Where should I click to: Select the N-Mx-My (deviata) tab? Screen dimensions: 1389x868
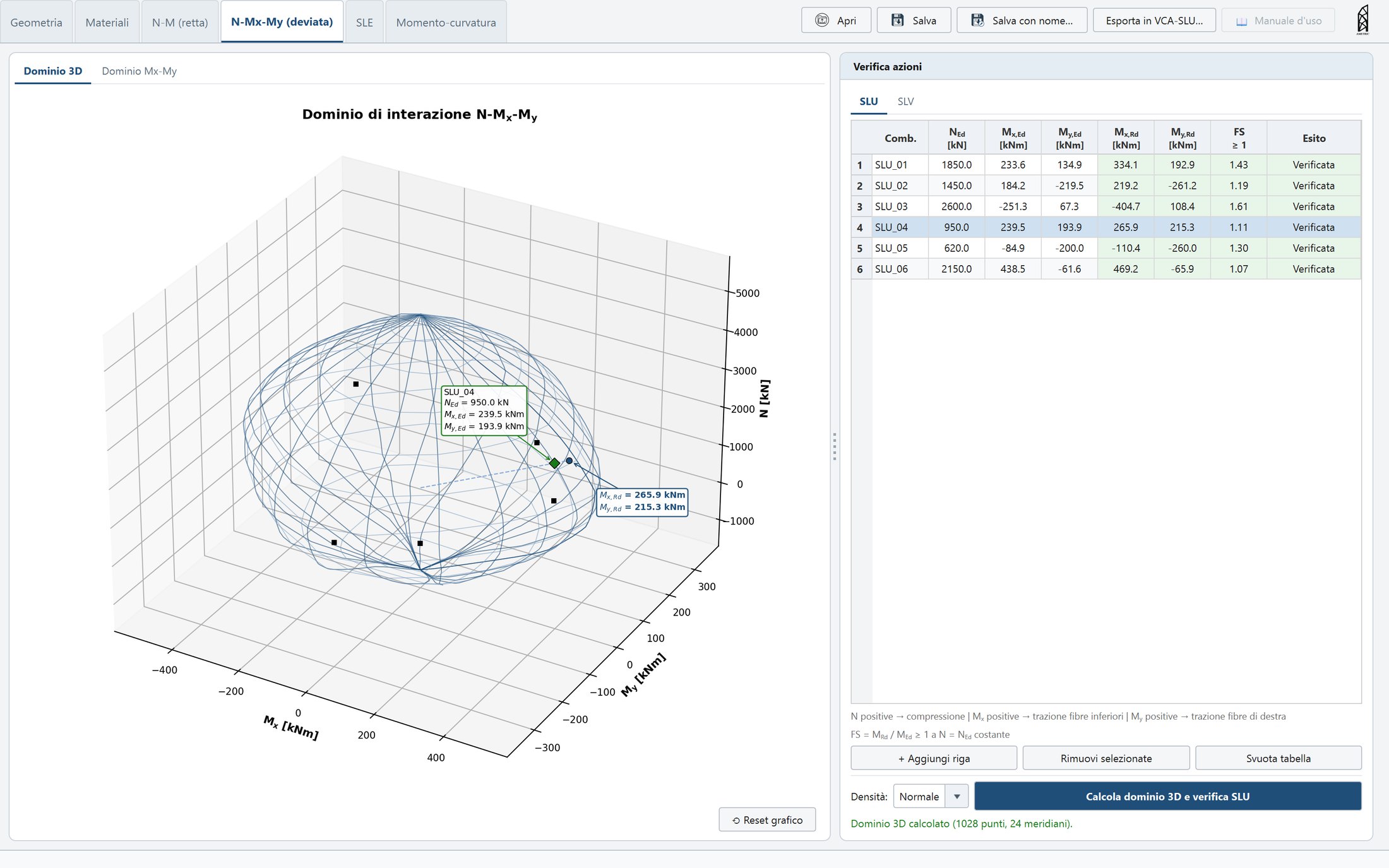(x=282, y=21)
